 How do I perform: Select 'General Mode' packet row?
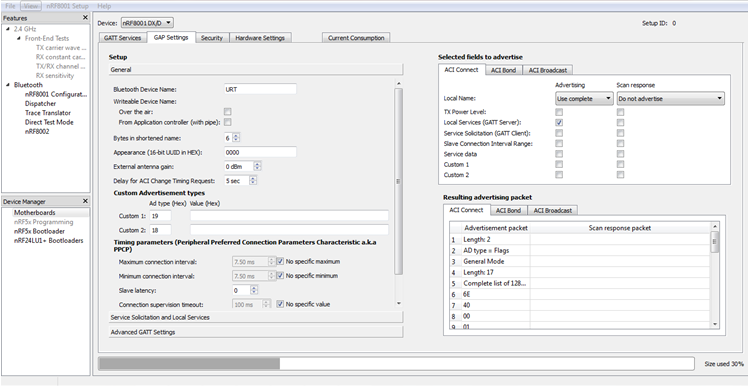tap(496, 262)
